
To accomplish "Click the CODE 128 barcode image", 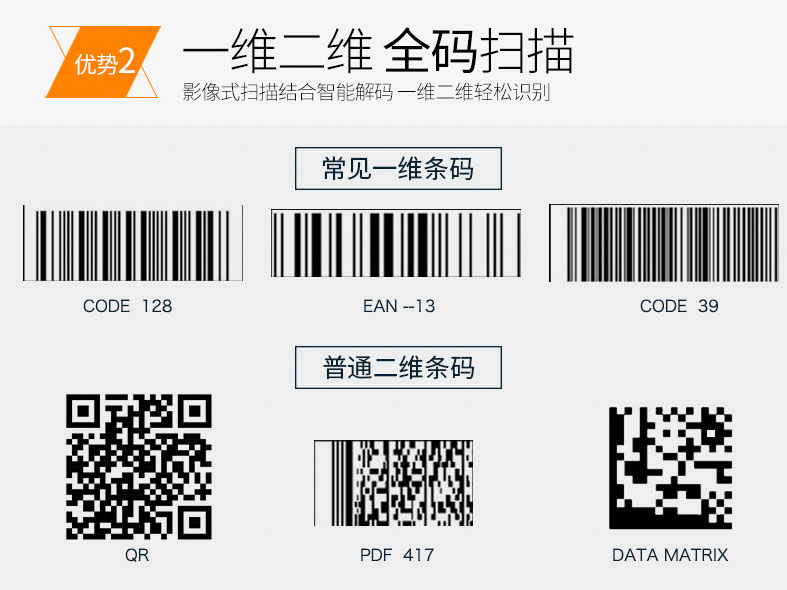I will click(x=133, y=243).
